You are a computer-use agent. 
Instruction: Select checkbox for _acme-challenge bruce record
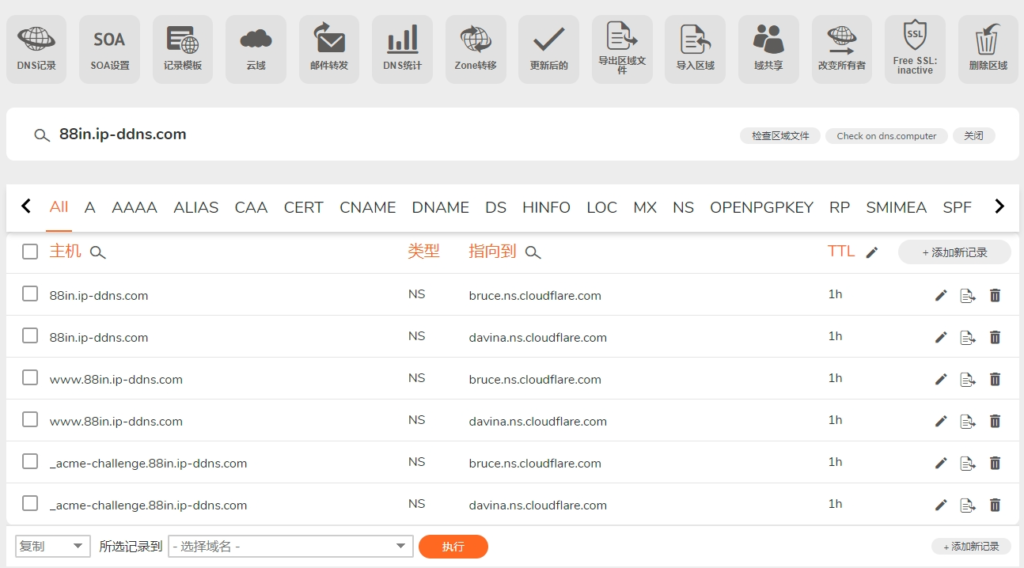click(30, 462)
